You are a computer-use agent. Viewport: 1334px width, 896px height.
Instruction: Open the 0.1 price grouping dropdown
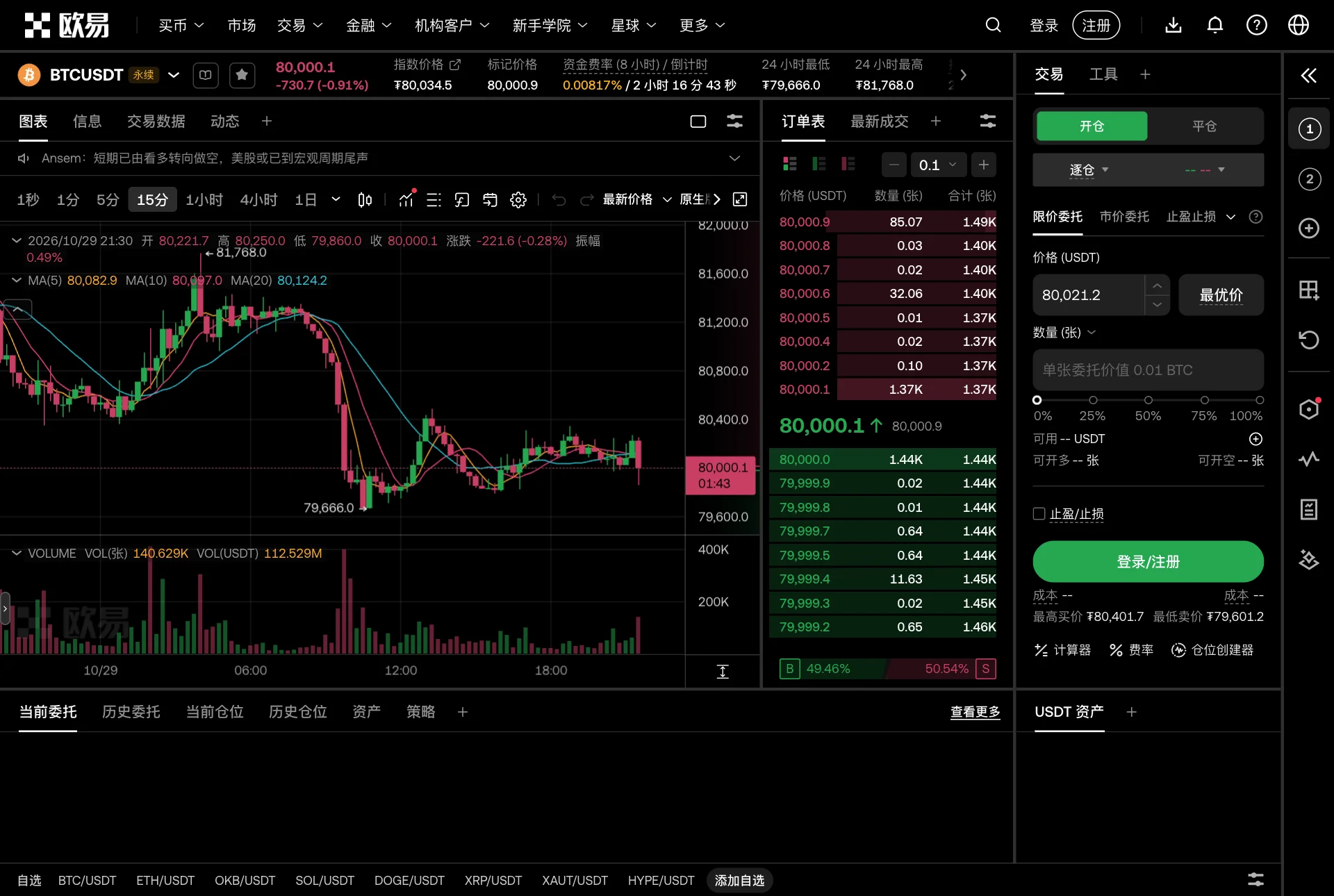[938, 165]
